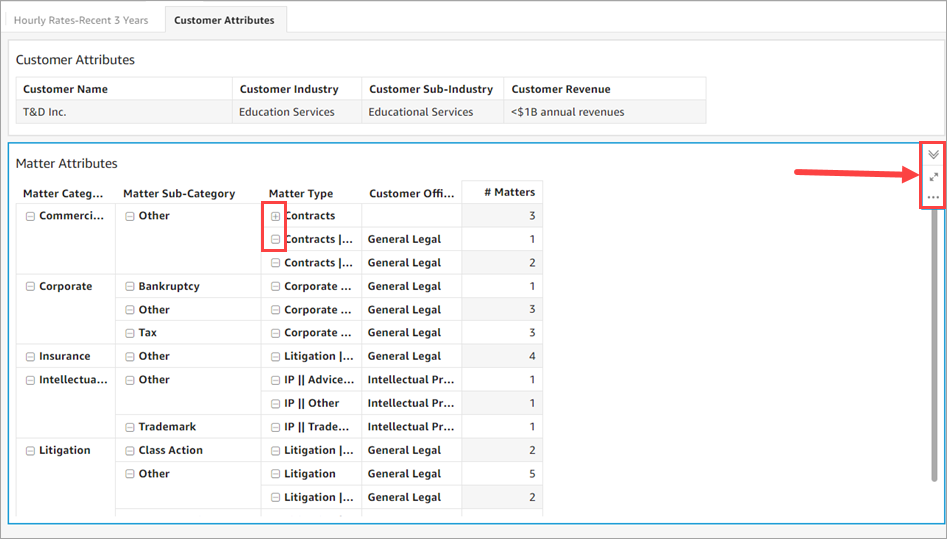
Task: Collapse the IP || Trade matter type
Action: [x=275, y=427]
